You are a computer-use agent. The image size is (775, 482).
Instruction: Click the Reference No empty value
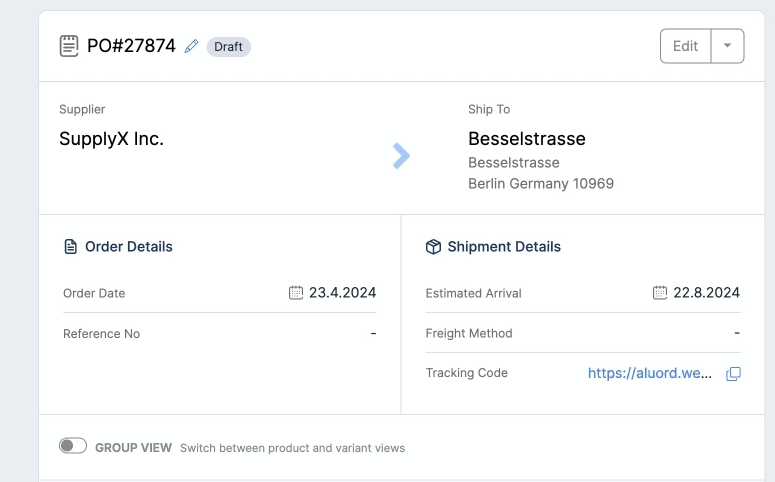click(373, 334)
